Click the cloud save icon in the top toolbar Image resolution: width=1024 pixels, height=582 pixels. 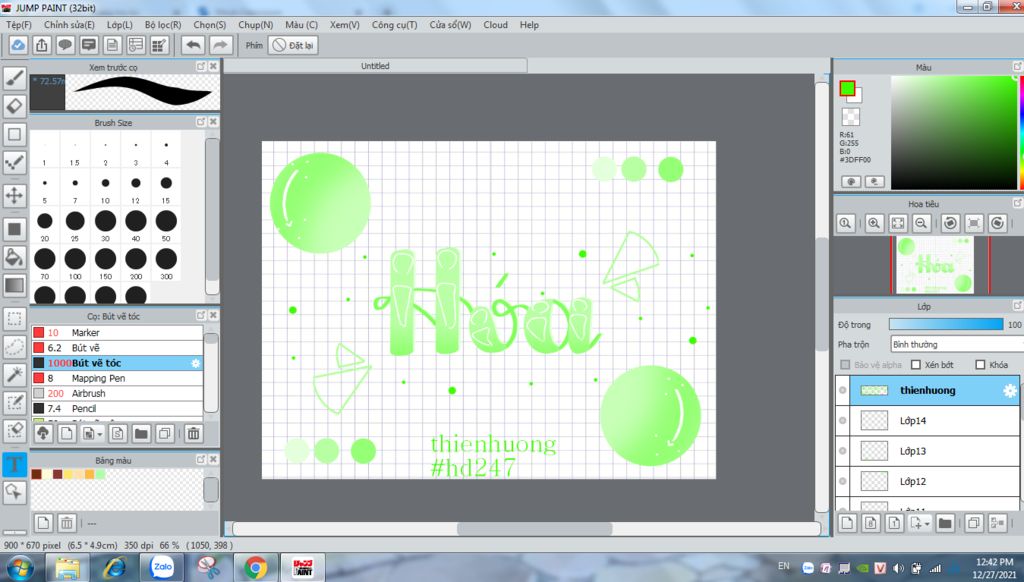tap(18, 45)
